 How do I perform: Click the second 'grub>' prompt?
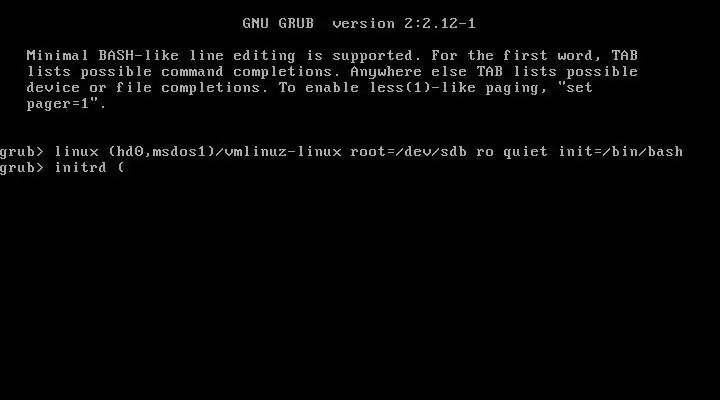point(22,168)
